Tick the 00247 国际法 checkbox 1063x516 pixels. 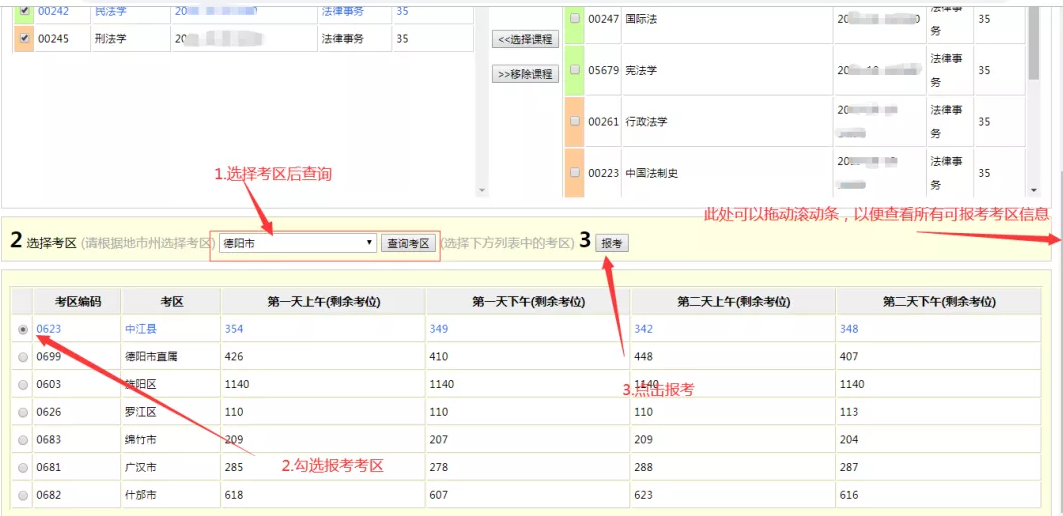pyautogui.click(x=575, y=20)
